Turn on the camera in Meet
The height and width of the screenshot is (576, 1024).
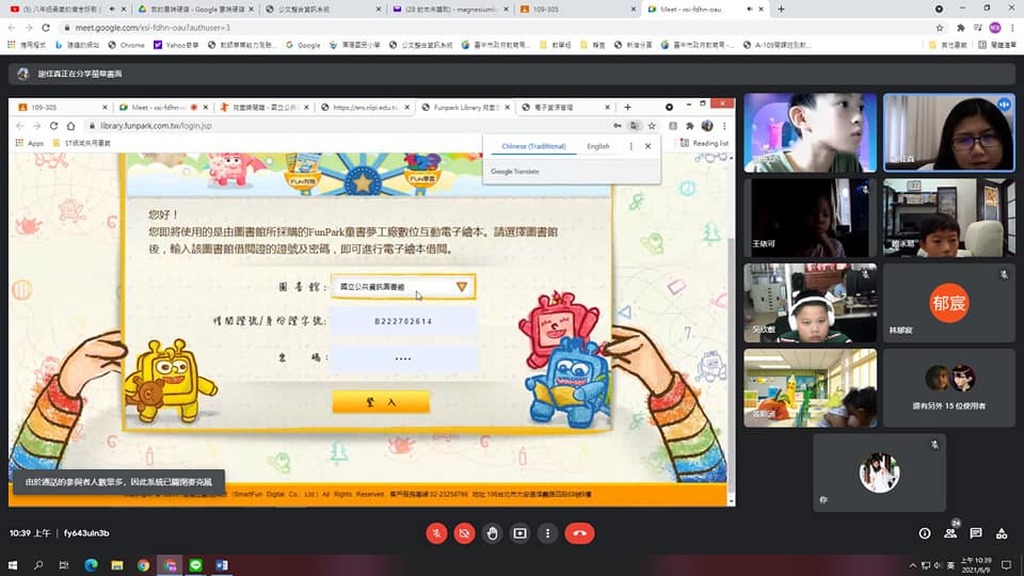coord(464,534)
